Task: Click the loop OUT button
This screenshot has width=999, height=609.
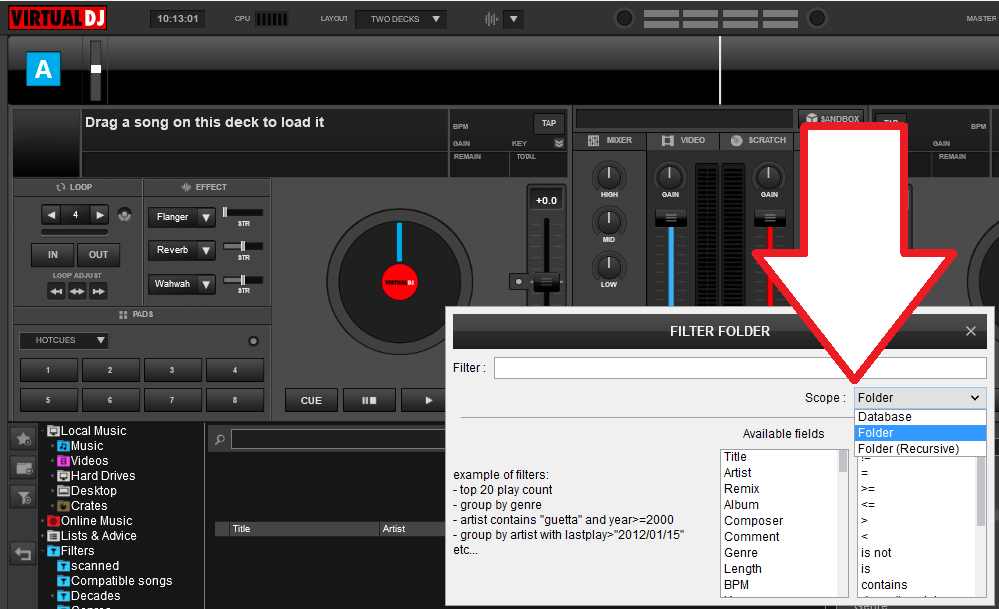Action: click(98, 255)
